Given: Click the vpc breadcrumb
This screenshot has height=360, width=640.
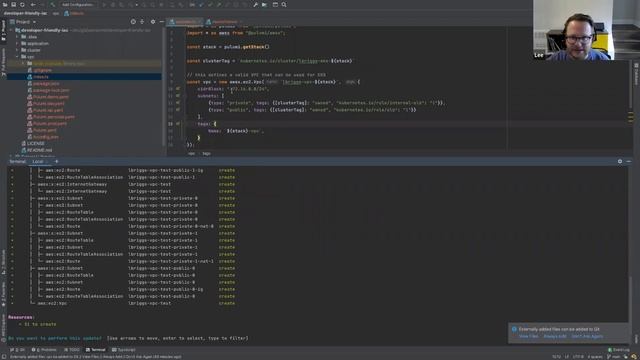Looking at the screenshot, I should pyautogui.click(x=56, y=13).
